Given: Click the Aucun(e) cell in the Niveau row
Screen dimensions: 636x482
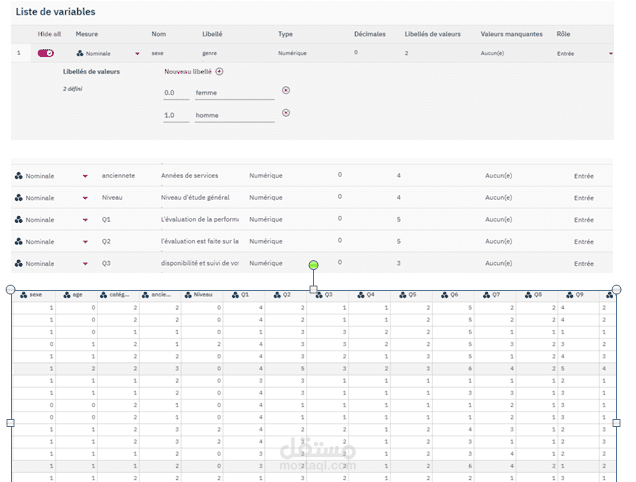Looking at the screenshot, I should pyautogui.click(x=498, y=198).
